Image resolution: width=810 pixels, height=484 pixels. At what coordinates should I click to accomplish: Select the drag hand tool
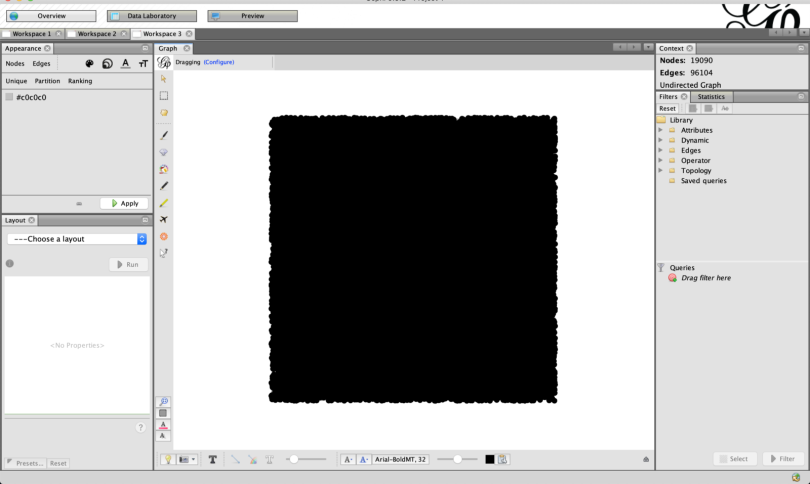164,113
